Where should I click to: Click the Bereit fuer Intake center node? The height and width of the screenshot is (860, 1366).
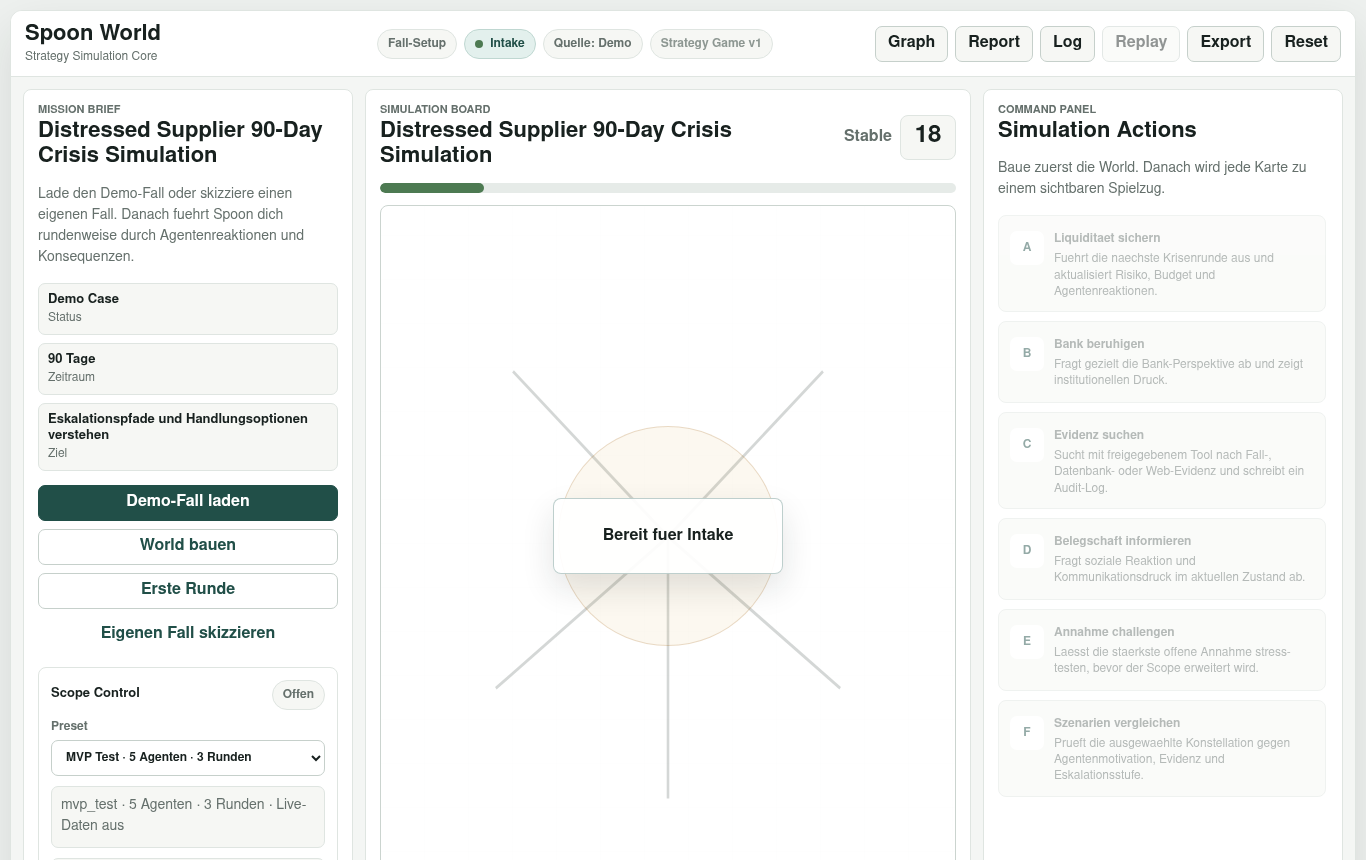click(x=668, y=536)
